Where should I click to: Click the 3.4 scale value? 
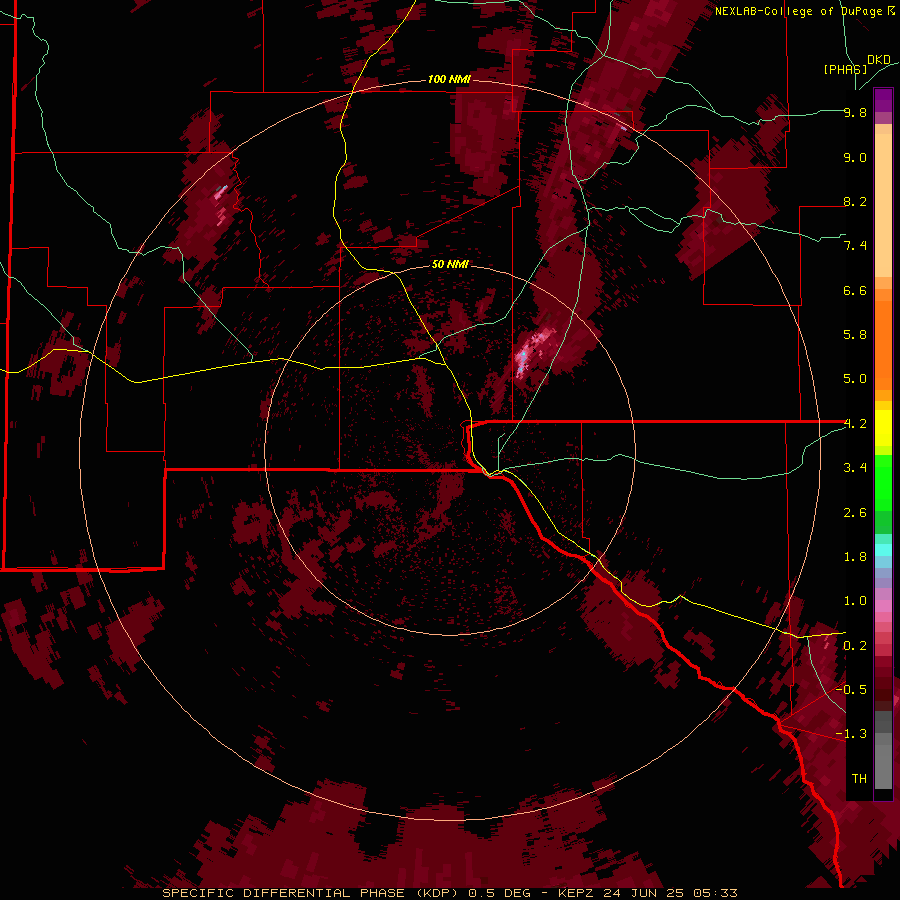[855, 468]
